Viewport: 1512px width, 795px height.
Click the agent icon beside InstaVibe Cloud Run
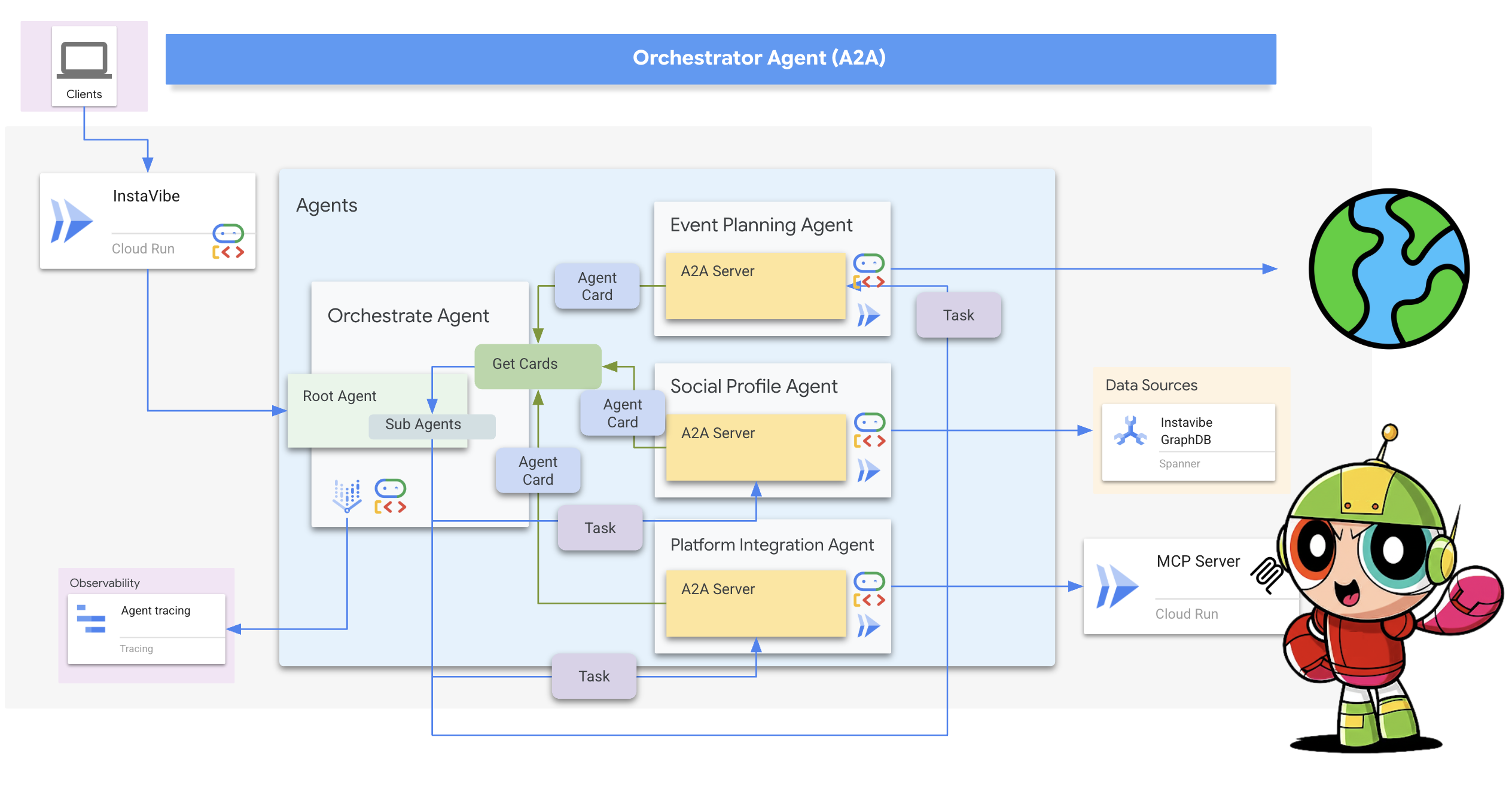coord(228,241)
